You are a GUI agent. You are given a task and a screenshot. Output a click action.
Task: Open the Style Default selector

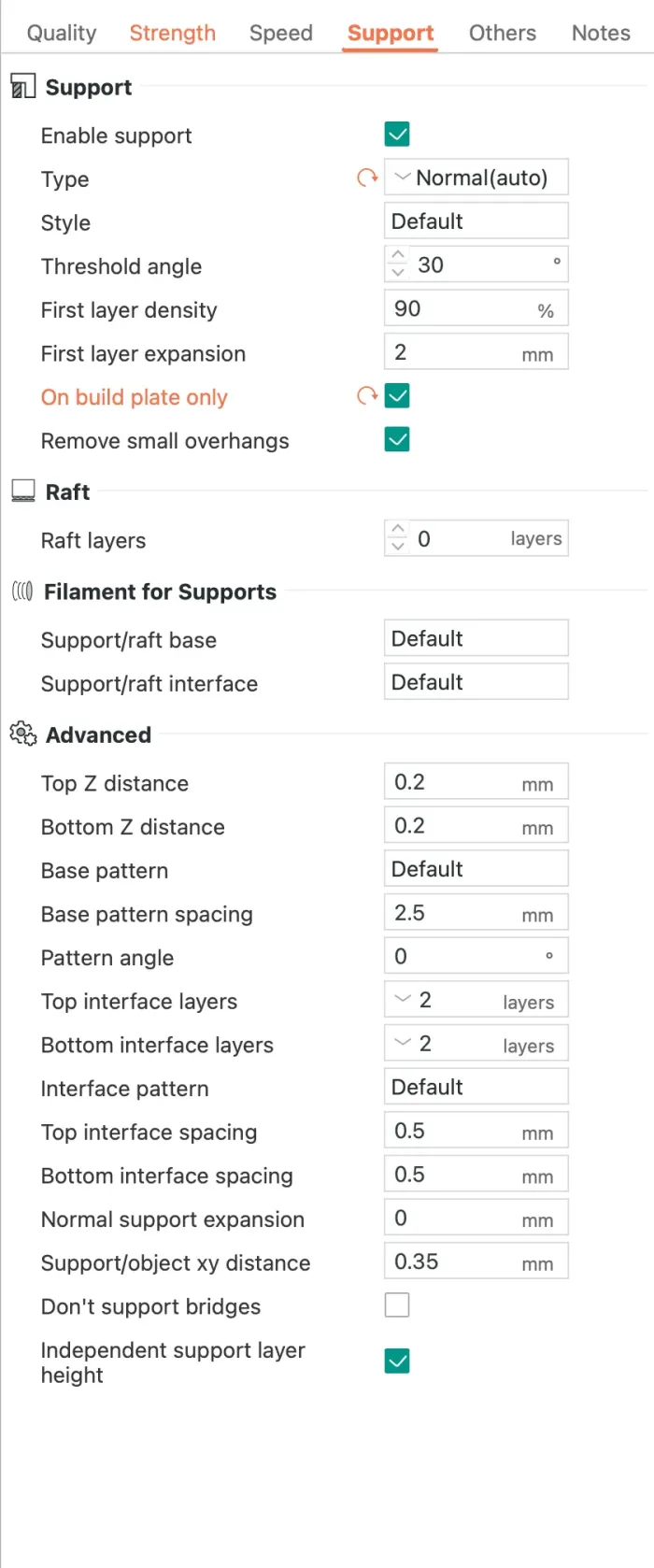[476, 221]
